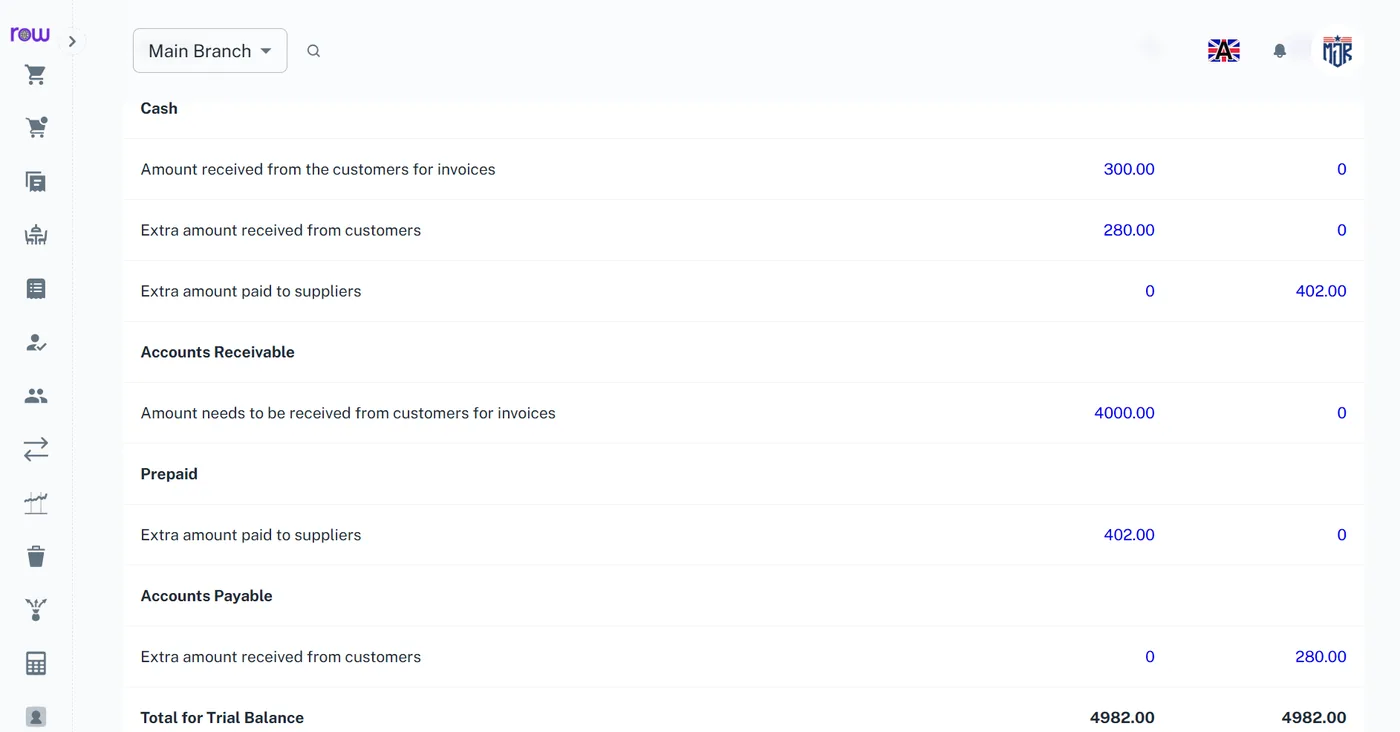Click "Extra amount received from customers" under Cash
The width and height of the screenshot is (1400, 732).
pyautogui.click(x=281, y=231)
